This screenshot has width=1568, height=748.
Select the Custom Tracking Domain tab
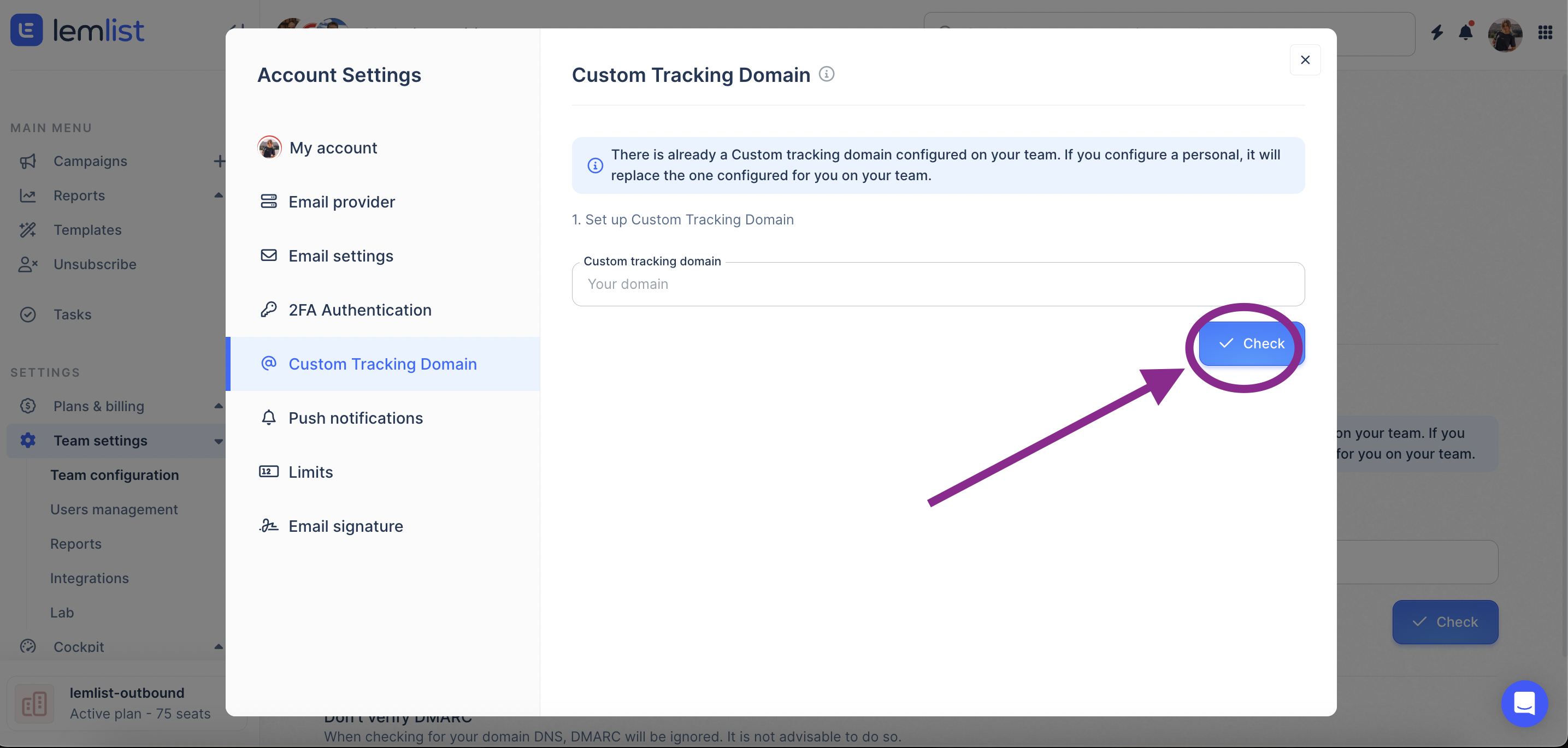(x=383, y=364)
